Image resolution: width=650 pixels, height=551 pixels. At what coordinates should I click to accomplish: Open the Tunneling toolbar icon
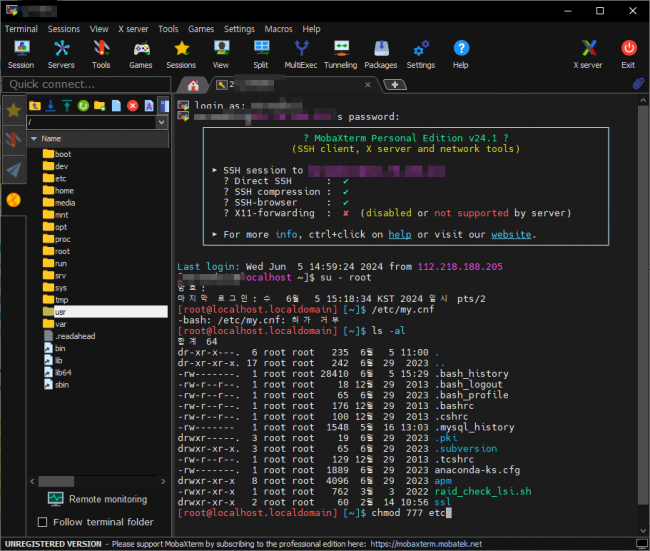341,54
